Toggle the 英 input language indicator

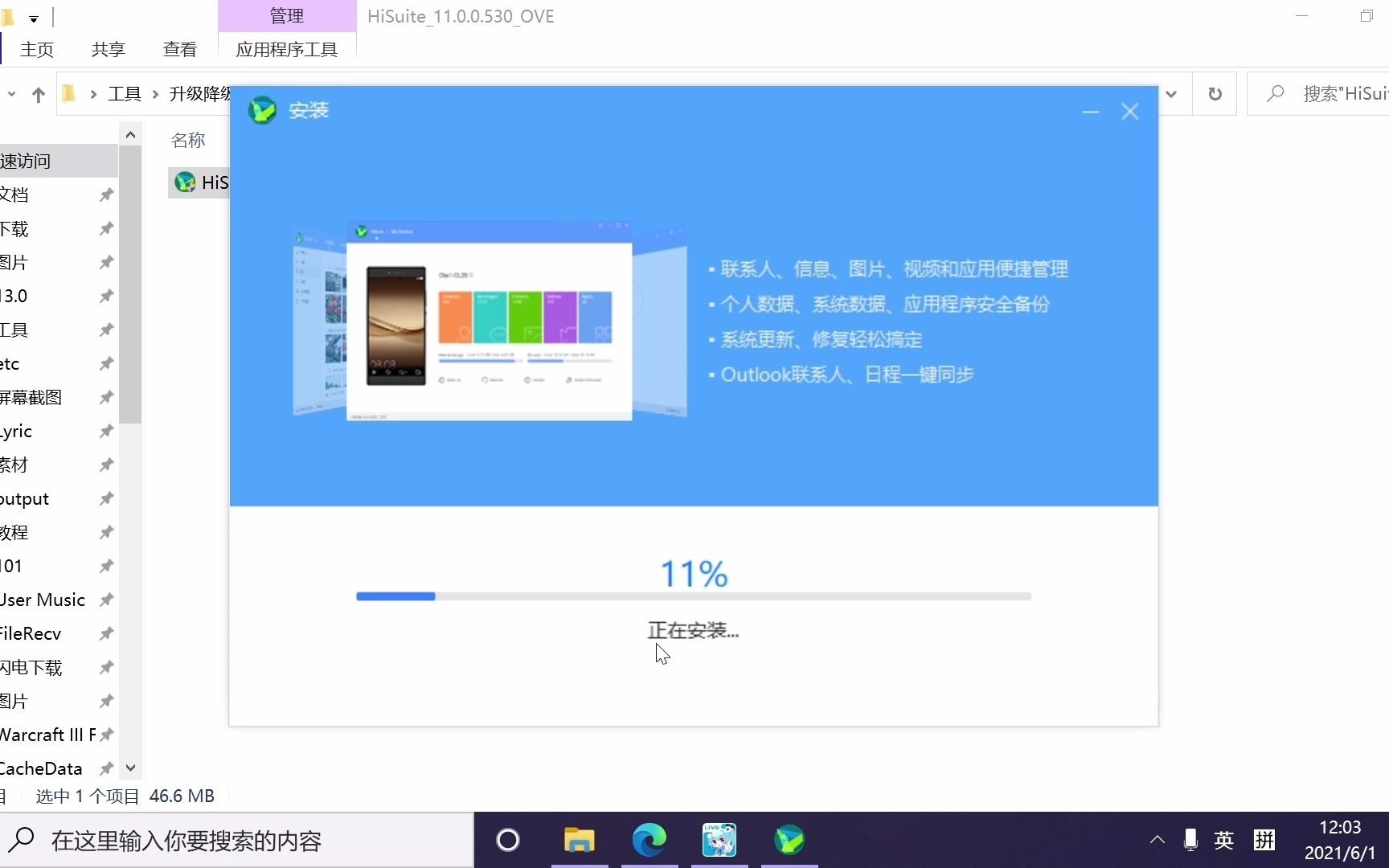click(1223, 840)
